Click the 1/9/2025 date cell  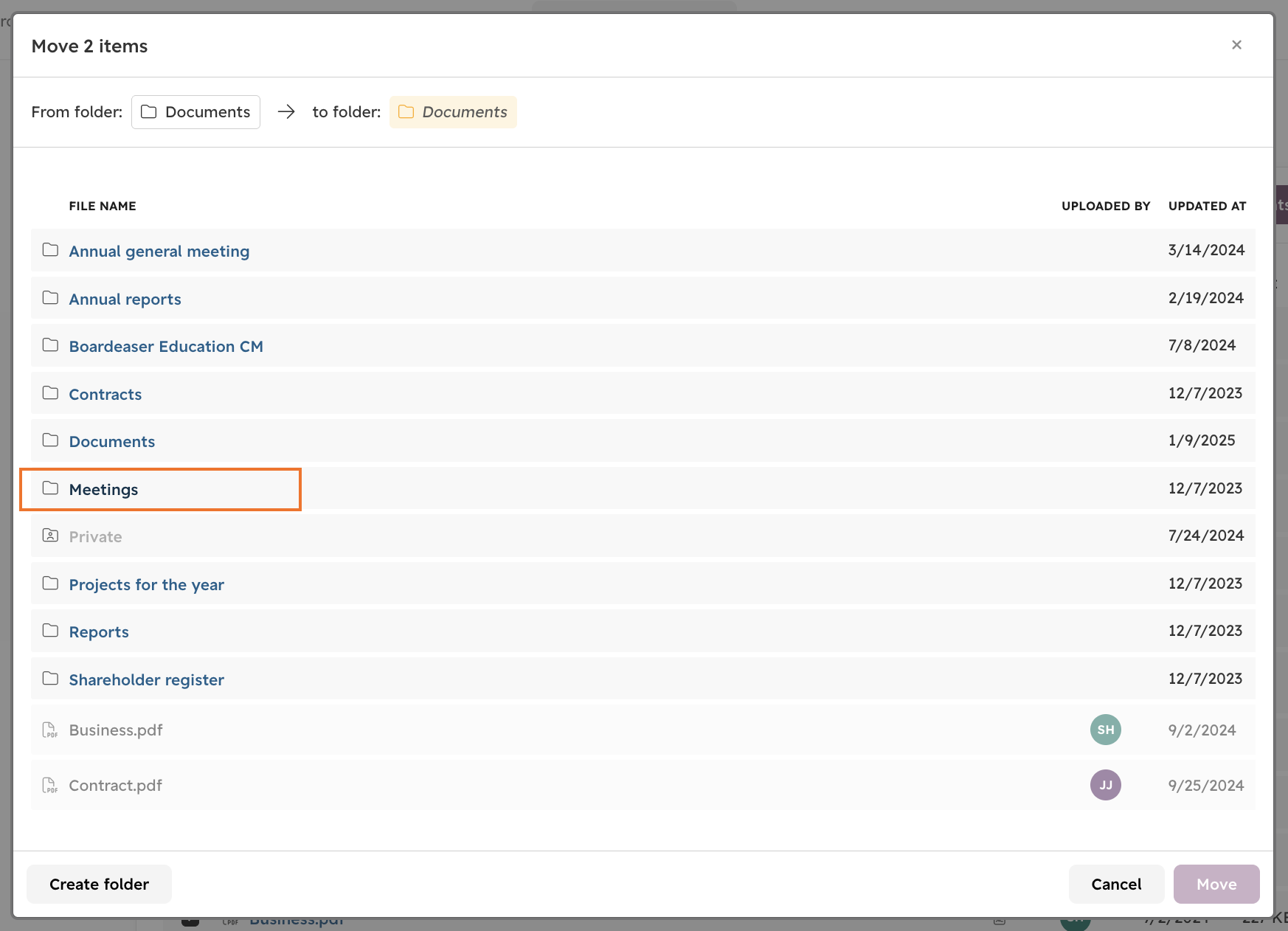point(1202,440)
